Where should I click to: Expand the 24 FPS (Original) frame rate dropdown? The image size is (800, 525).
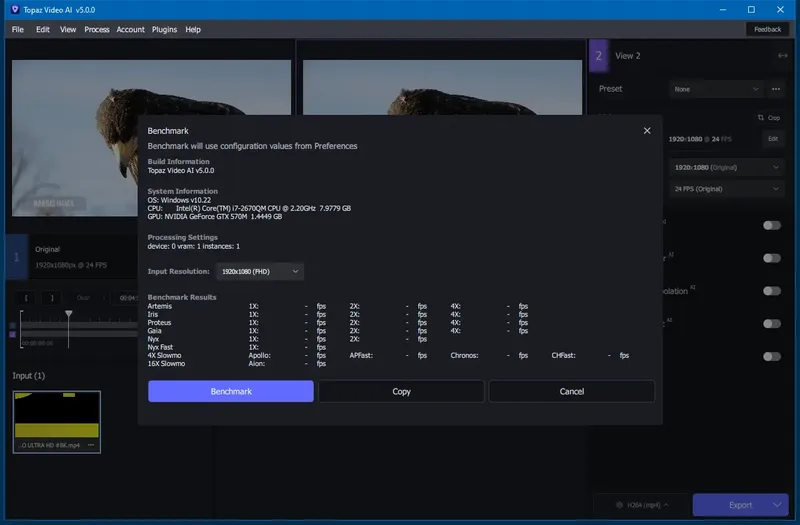tap(726, 189)
